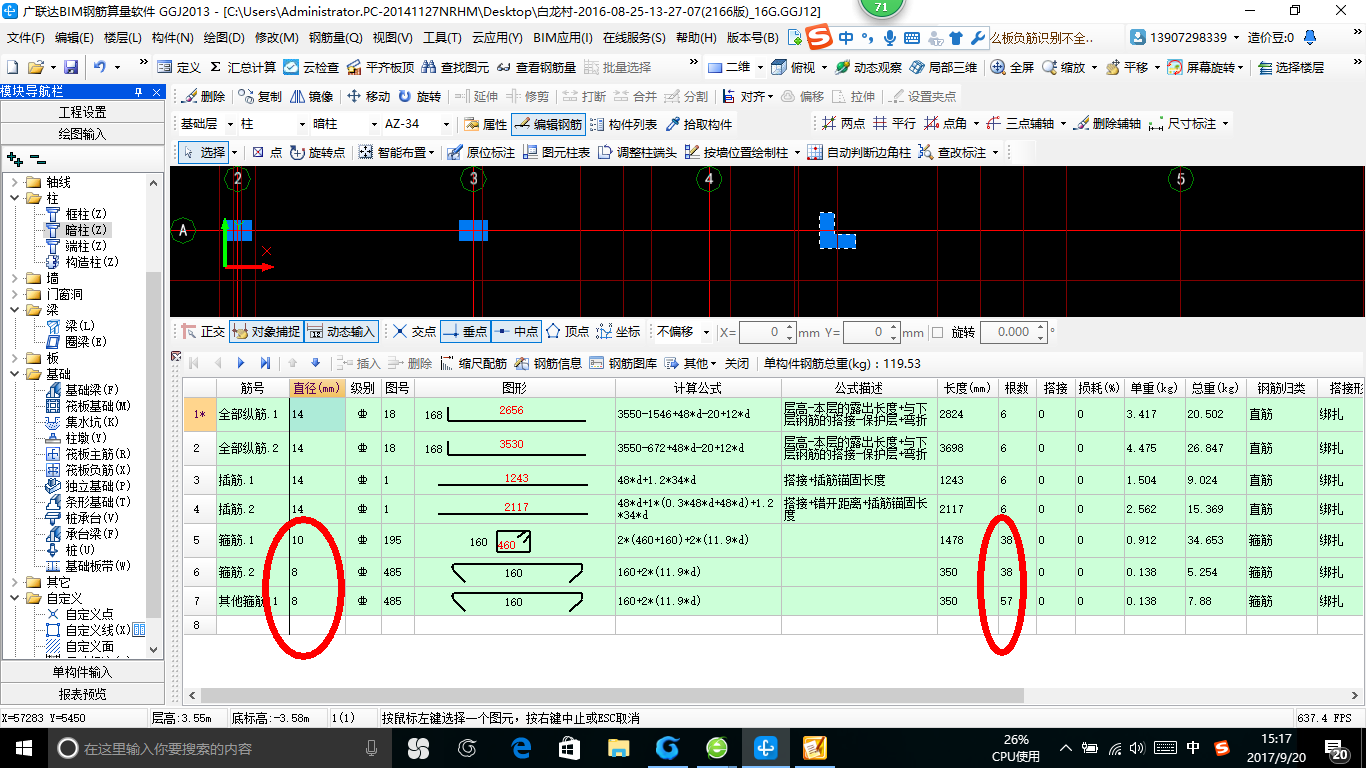This screenshot has height=768, width=1366.
Task: Open 查找图元 find element
Action: coord(455,67)
